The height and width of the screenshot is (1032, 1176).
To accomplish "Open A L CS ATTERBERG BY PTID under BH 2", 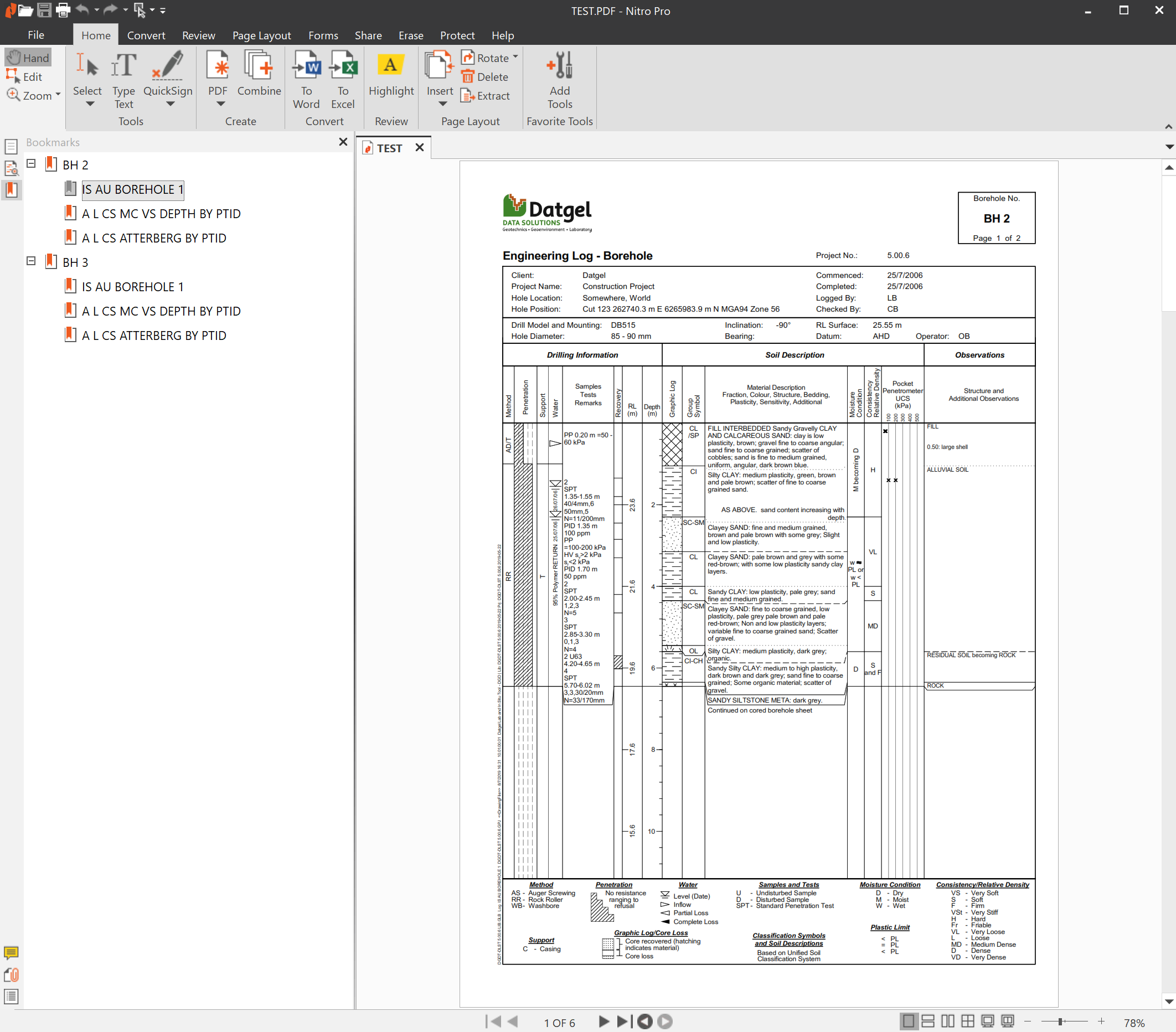I will point(153,238).
